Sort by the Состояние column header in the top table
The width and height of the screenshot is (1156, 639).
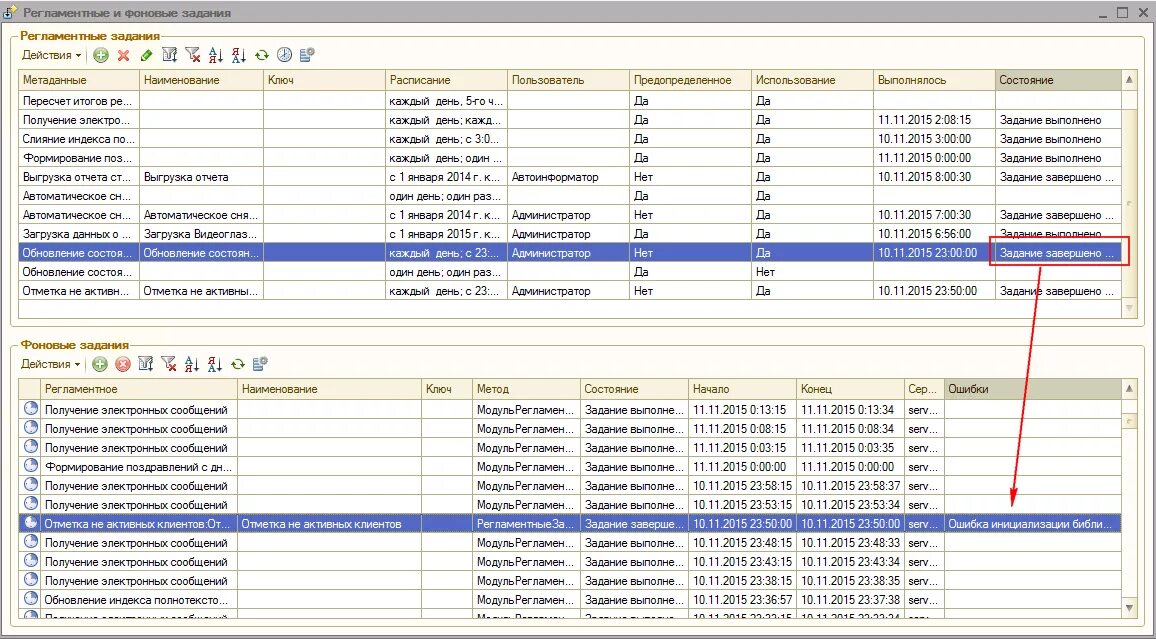point(1058,80)
